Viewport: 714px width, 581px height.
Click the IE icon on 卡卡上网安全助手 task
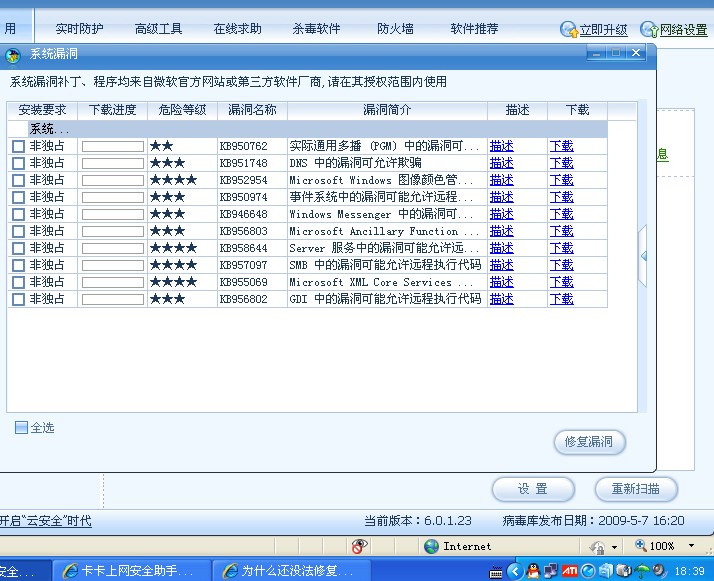tap(70, 571)
